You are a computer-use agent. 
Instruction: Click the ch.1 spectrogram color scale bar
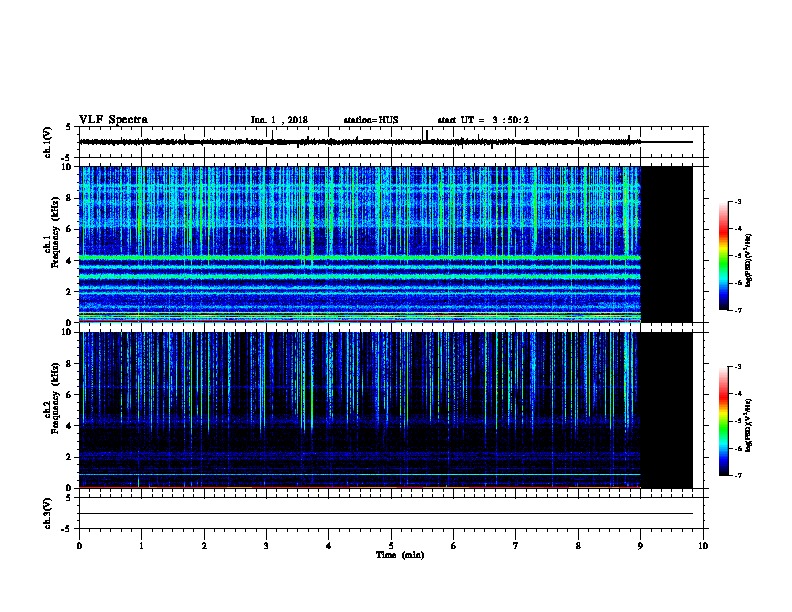[x=724, y=256]
